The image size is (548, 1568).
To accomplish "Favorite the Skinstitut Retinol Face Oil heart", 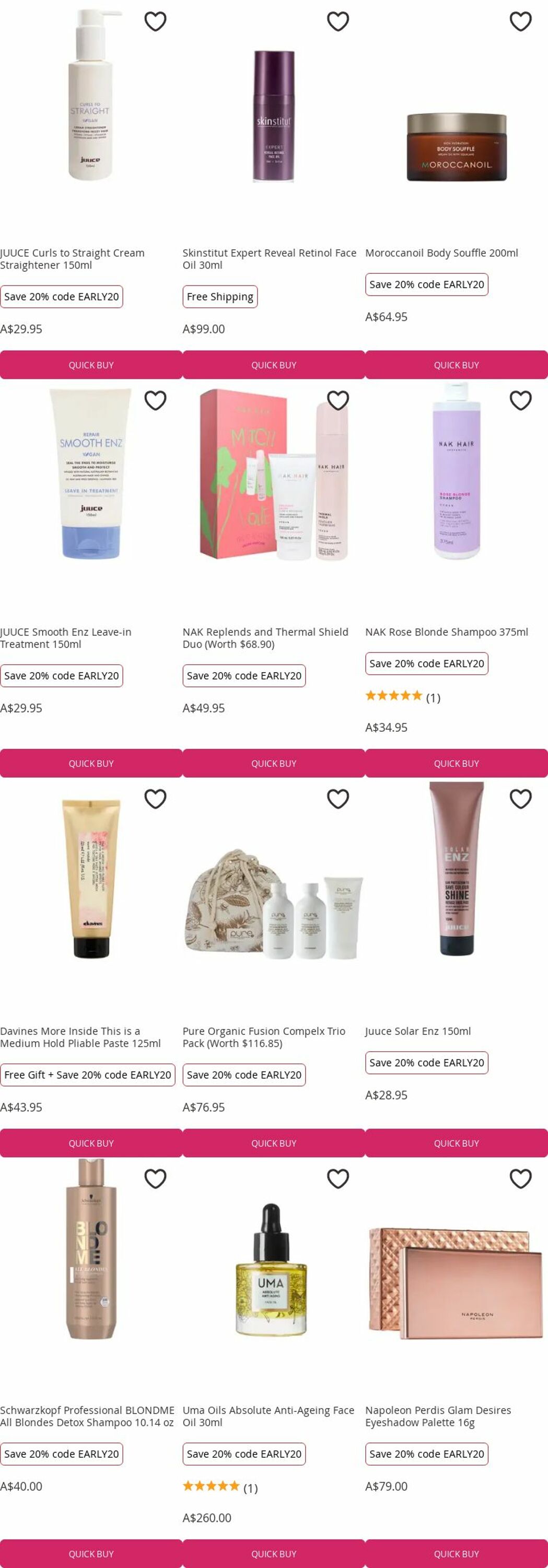I will point(337,21).
